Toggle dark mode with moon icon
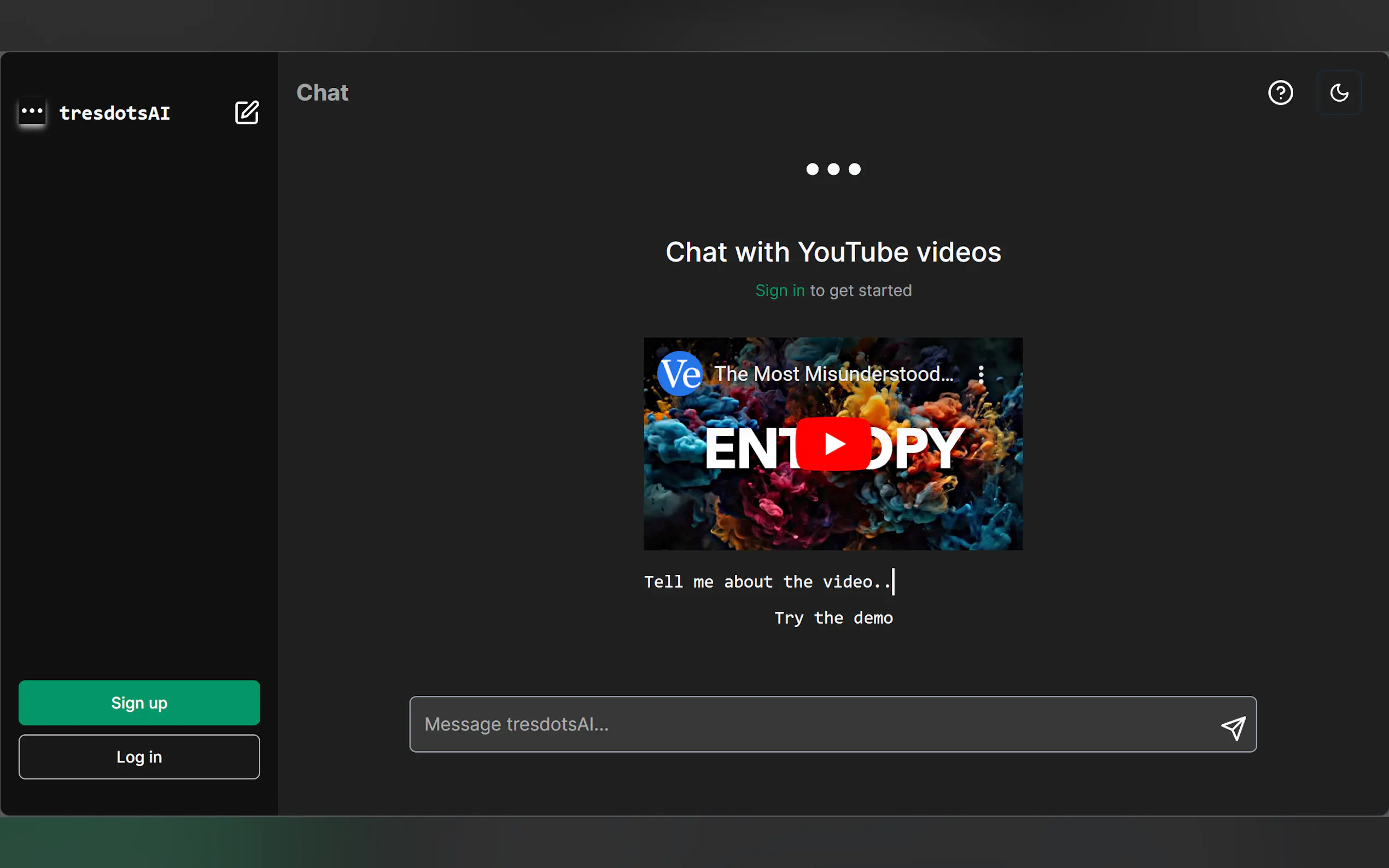1389x868 pixels. [1339, 92]
